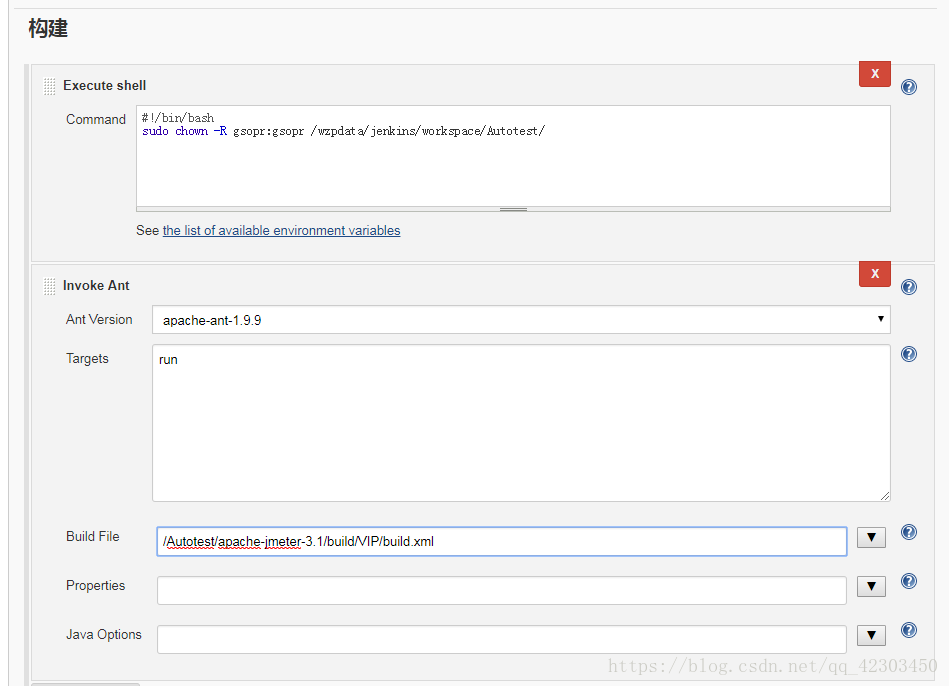
Task: Open help for Build File field
Action: point(908,532)
